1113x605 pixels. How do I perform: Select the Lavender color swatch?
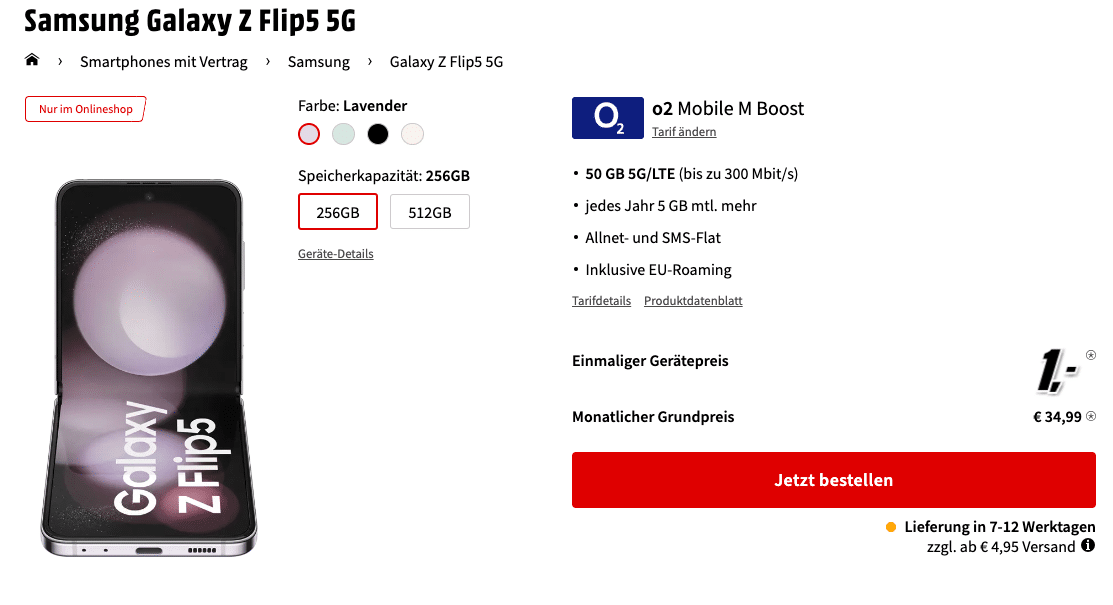(309, 133)
